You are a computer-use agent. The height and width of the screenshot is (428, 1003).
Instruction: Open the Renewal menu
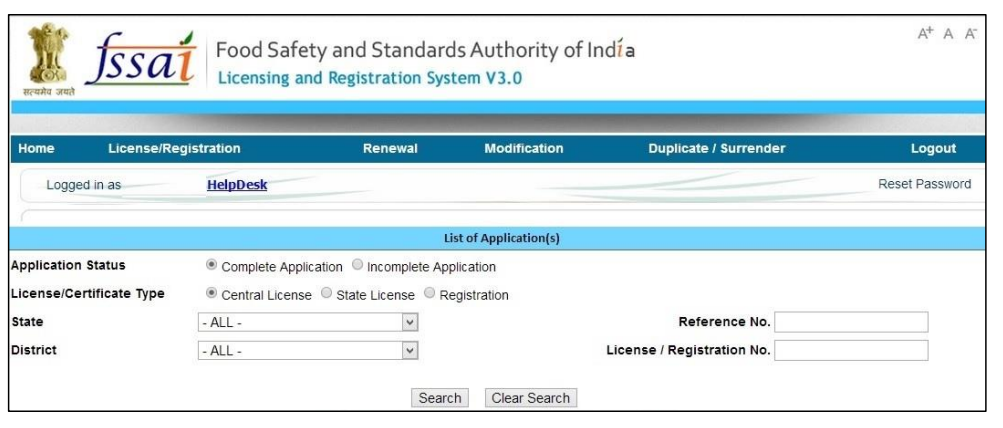click(x=390, y=149)
